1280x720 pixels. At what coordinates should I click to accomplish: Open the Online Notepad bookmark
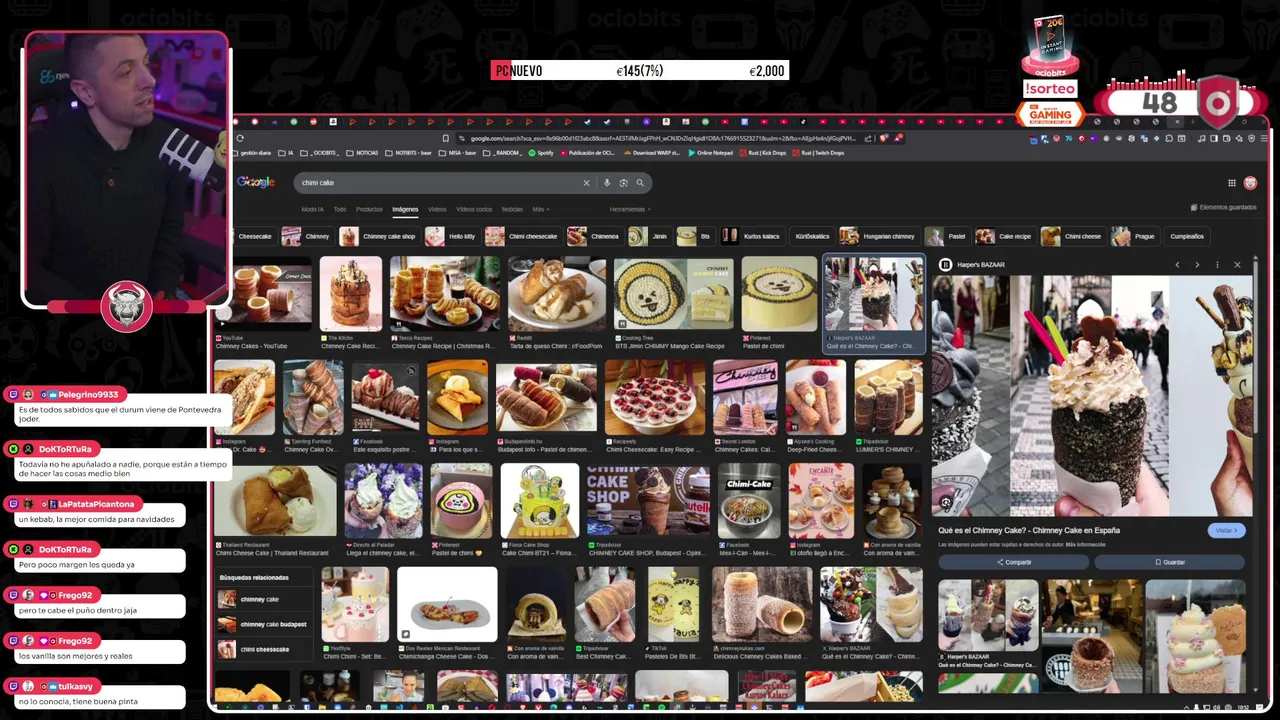point(710,153)
